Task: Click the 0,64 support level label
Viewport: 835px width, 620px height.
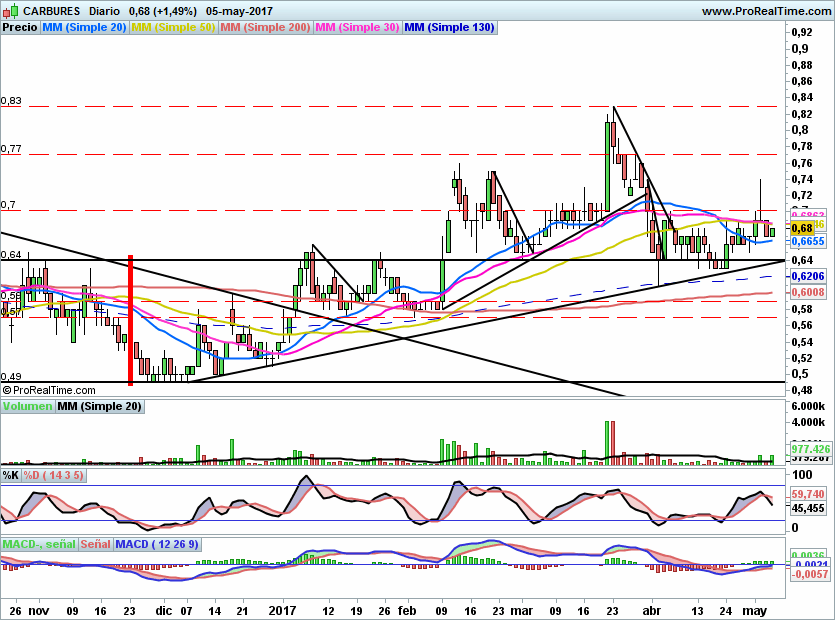Action: tap(11, 255)
